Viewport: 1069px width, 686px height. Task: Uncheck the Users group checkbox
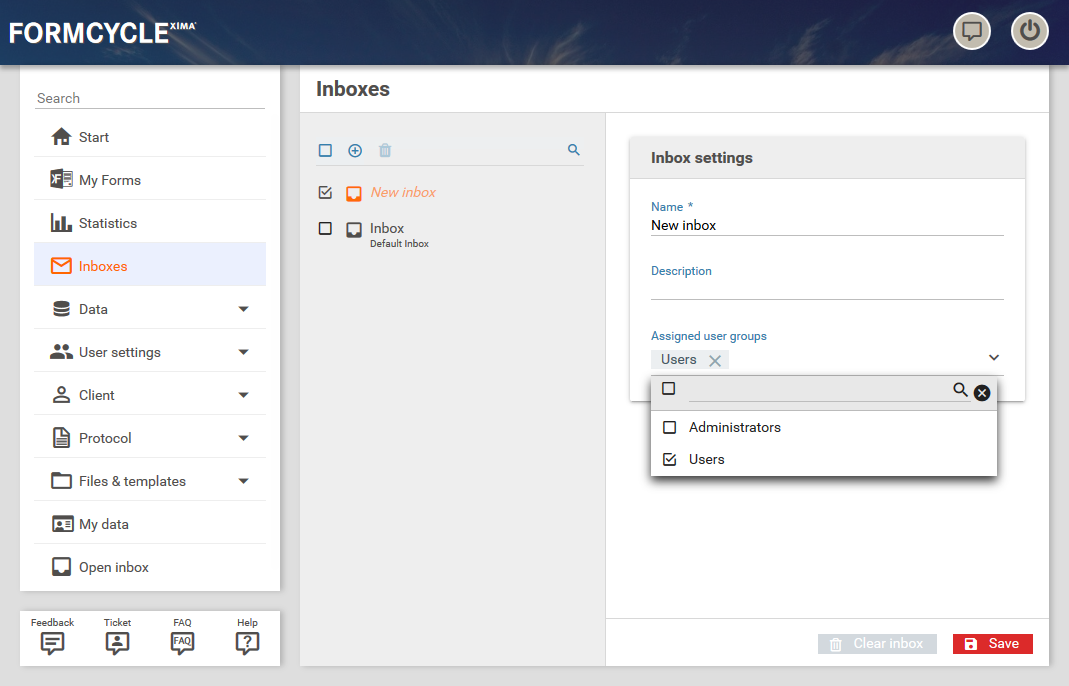coord(670,460)
